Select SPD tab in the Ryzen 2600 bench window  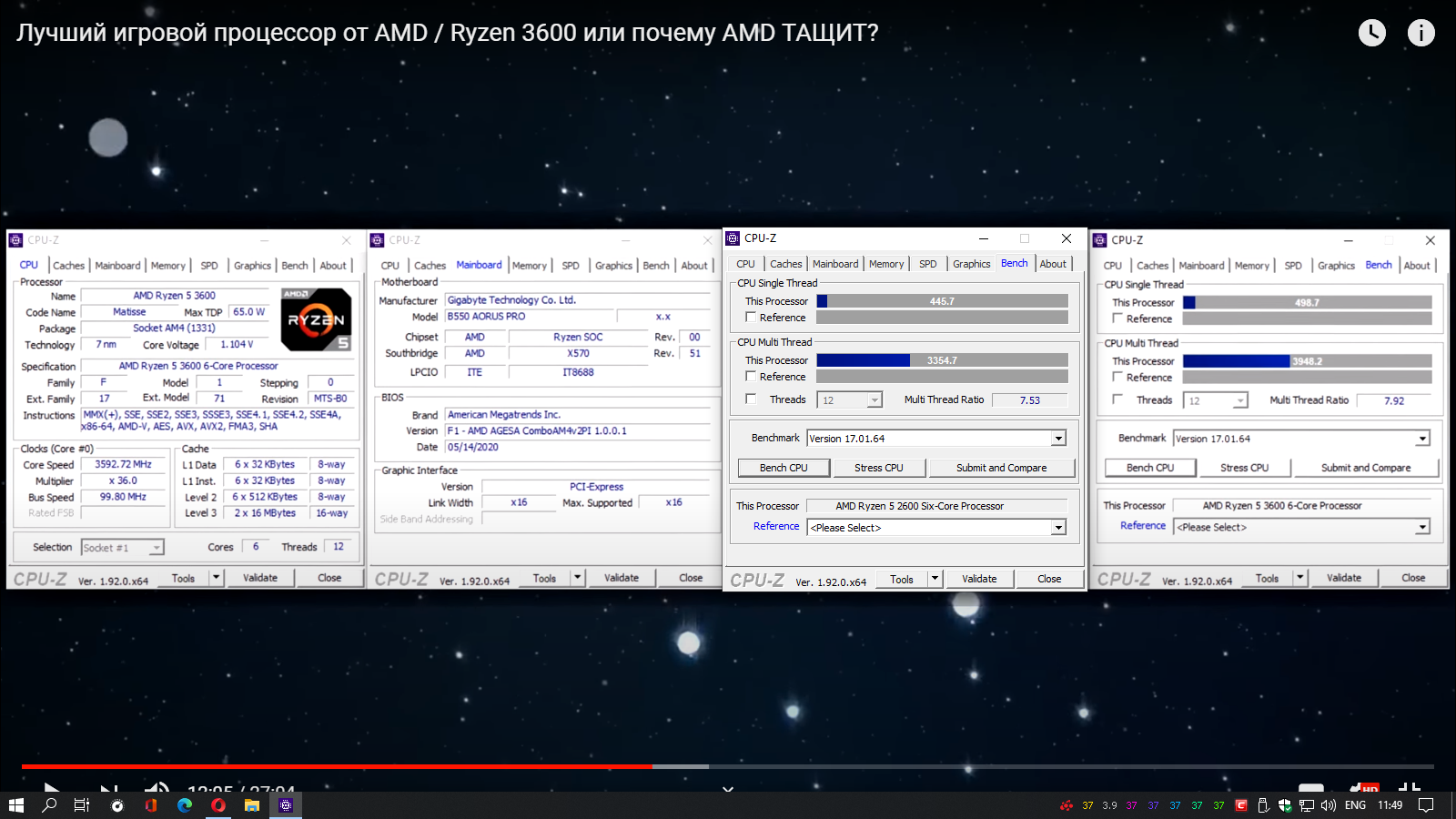(927, 264)
